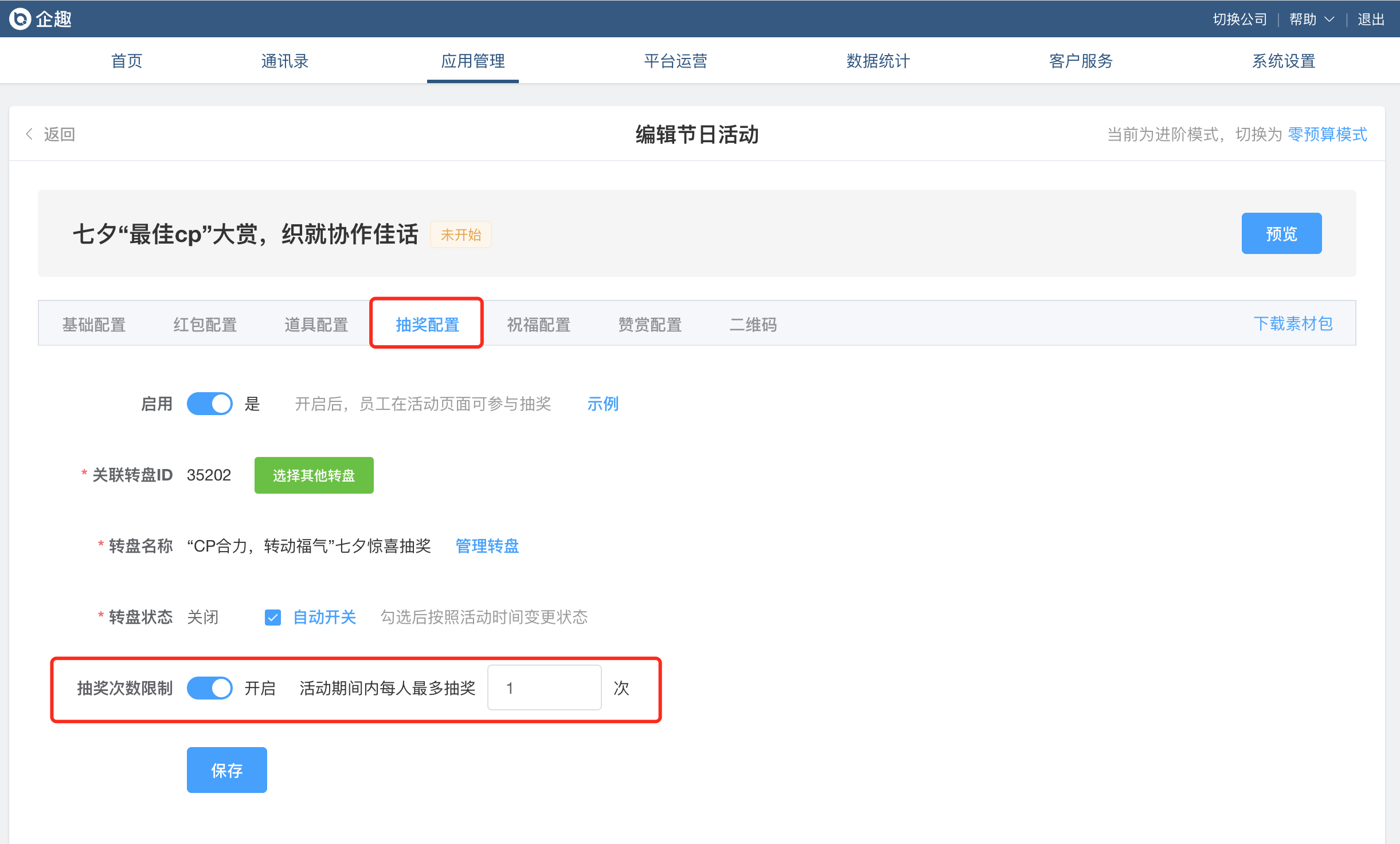Open the 二维码 tab
1400x844 pixels.
point(753,325)
